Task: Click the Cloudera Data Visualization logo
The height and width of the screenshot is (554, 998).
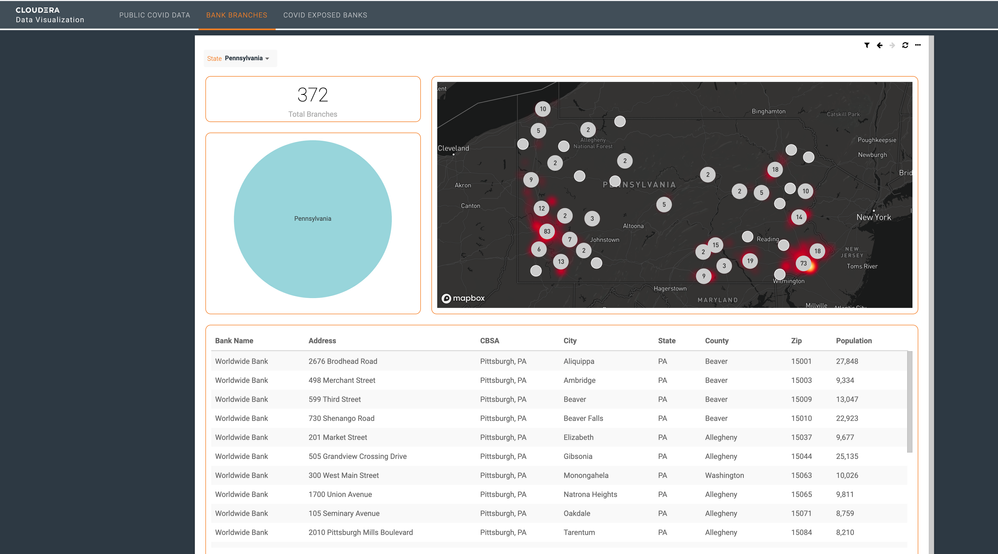Action: [50, 15]
